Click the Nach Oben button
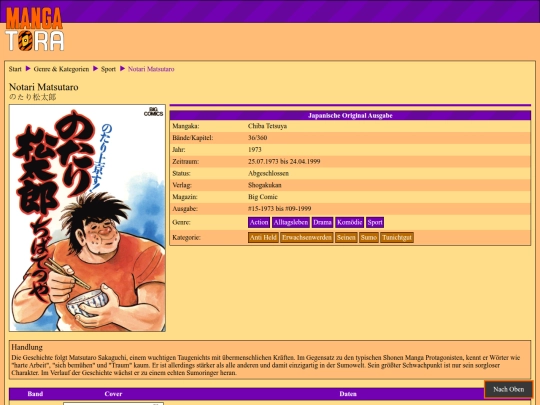Viewport: 540px width, 405px height. (508, 390)
